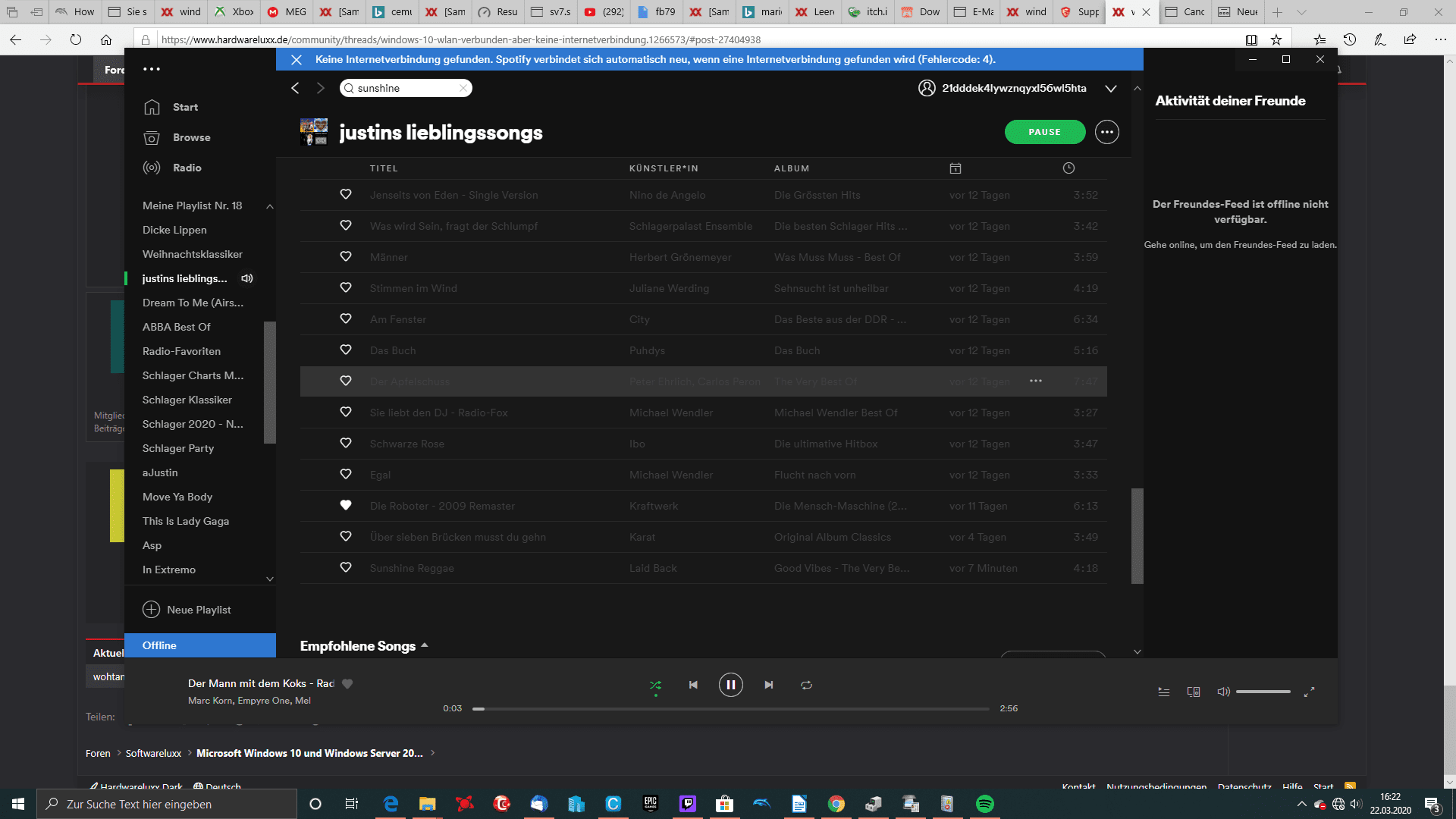Open Foren breadcrumb in browser page

(98, 753)
